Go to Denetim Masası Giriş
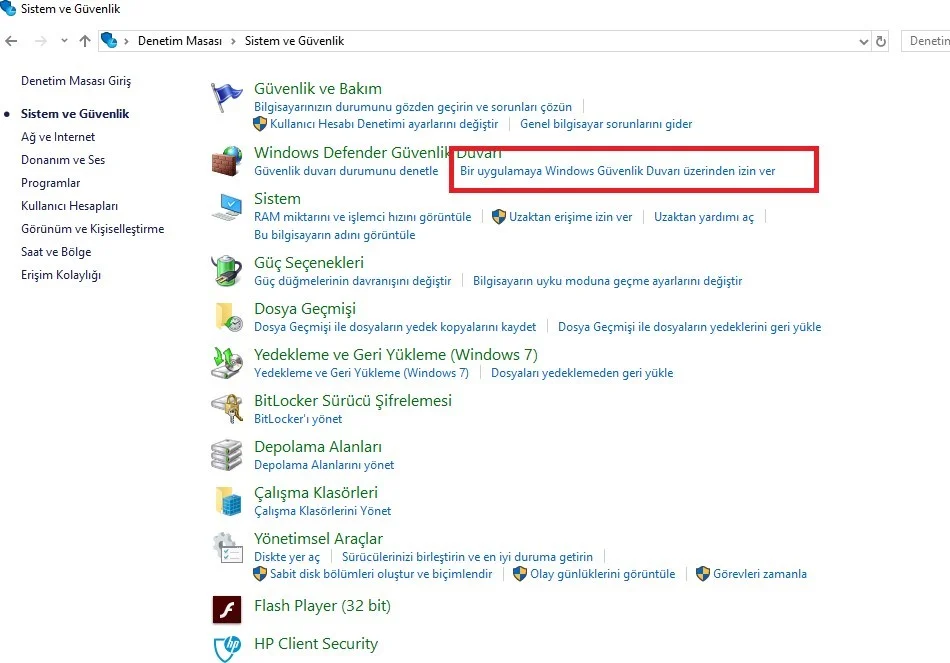This screenshot has height=663, width=950. 76,81
